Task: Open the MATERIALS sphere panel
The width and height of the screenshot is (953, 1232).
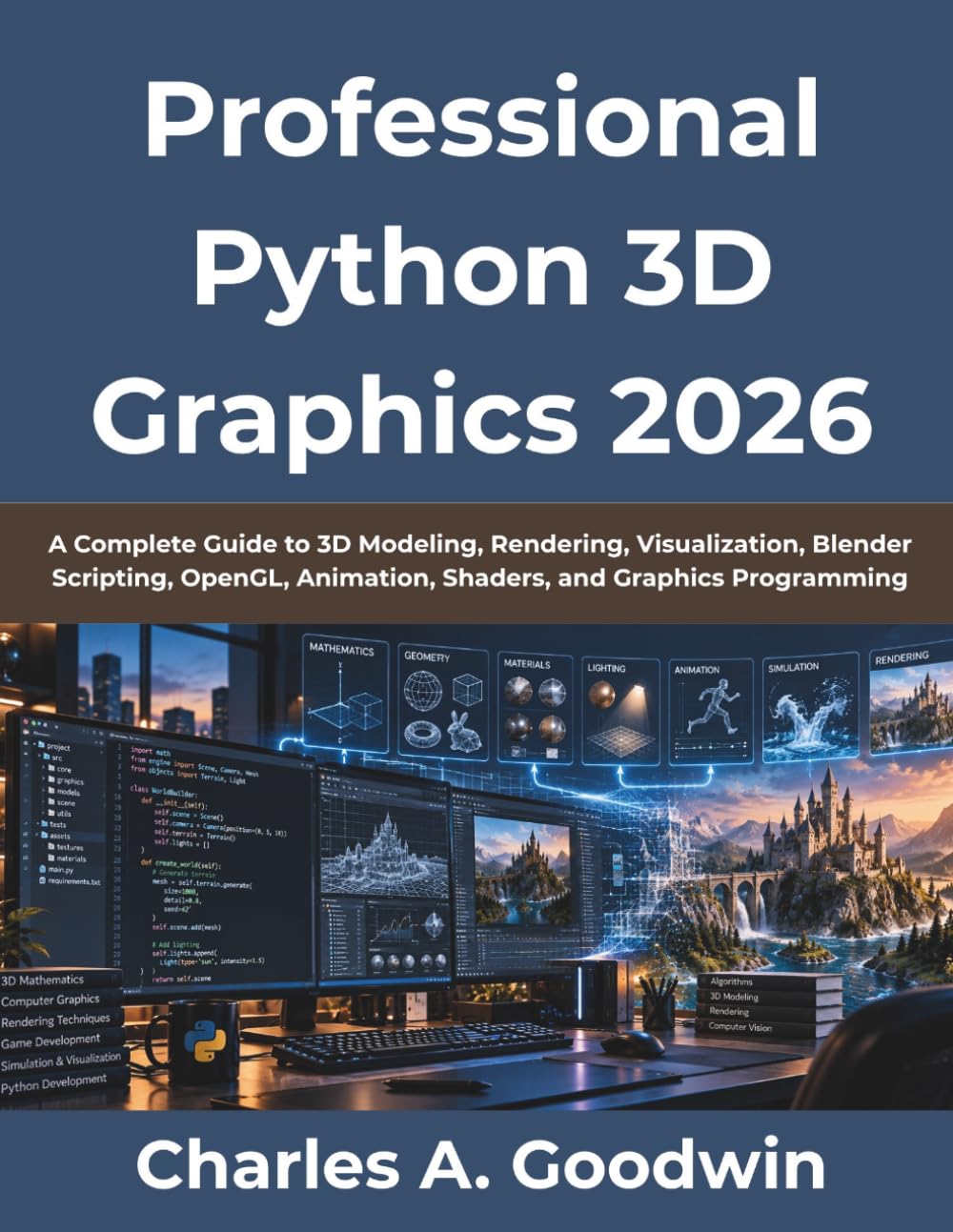Action: (x=535, y=708)
